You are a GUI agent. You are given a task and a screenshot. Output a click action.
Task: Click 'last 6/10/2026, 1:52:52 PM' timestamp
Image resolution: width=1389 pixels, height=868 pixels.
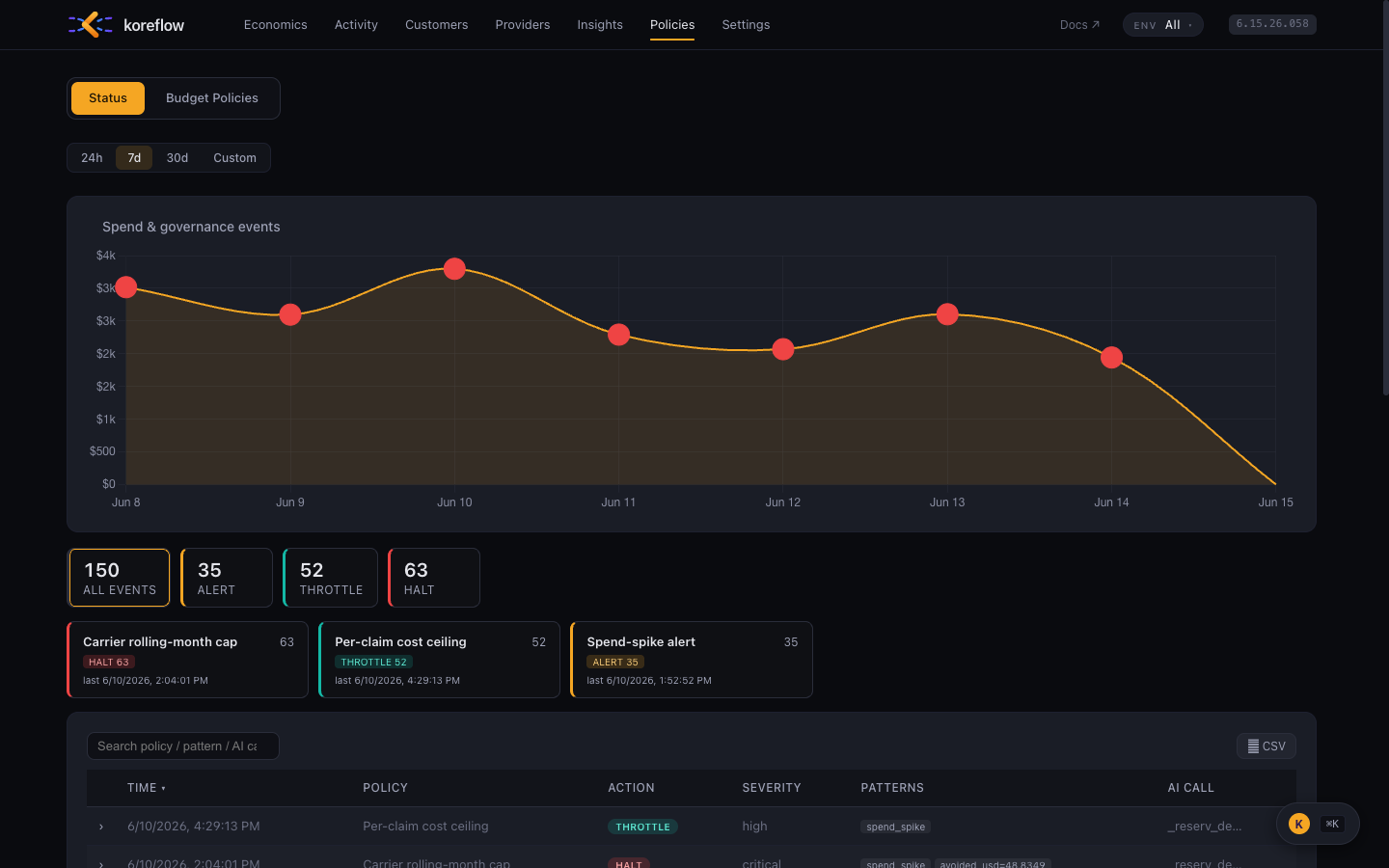649,681
